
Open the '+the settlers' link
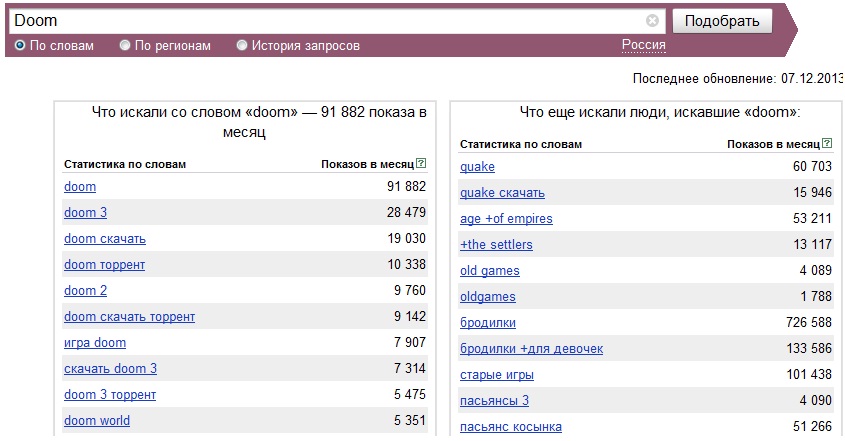[496, 244]
